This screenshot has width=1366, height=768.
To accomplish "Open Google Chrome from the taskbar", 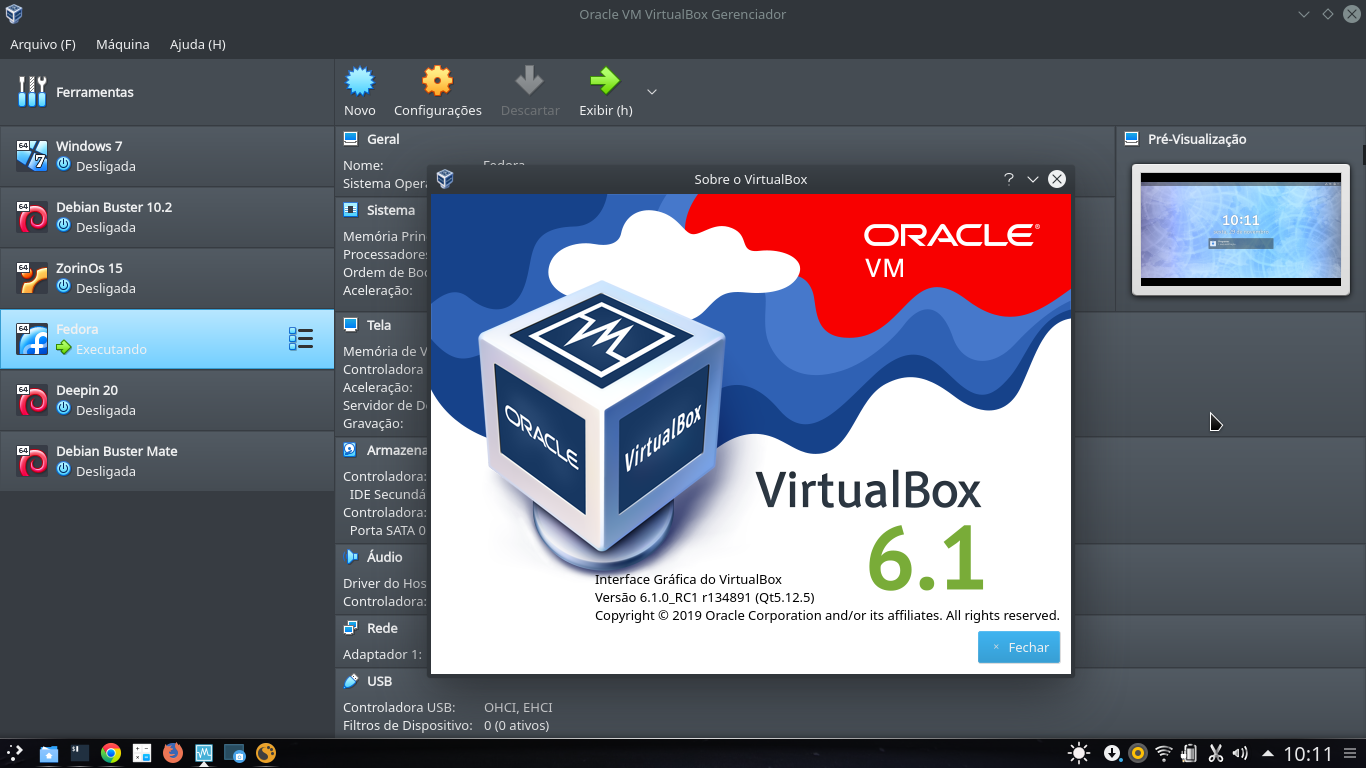I will click(112, 752).
